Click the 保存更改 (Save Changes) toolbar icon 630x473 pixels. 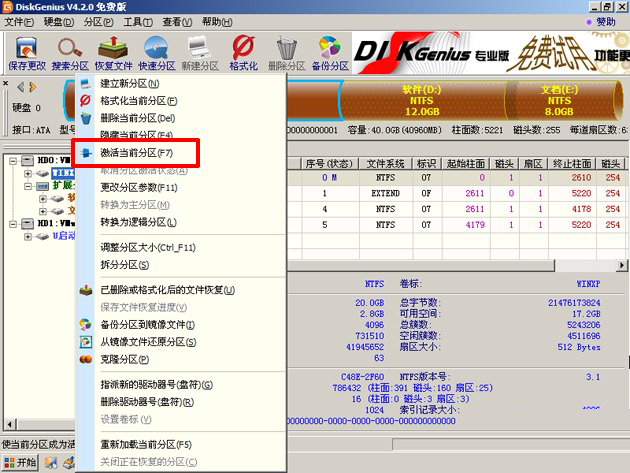click(x=27, y=52)
